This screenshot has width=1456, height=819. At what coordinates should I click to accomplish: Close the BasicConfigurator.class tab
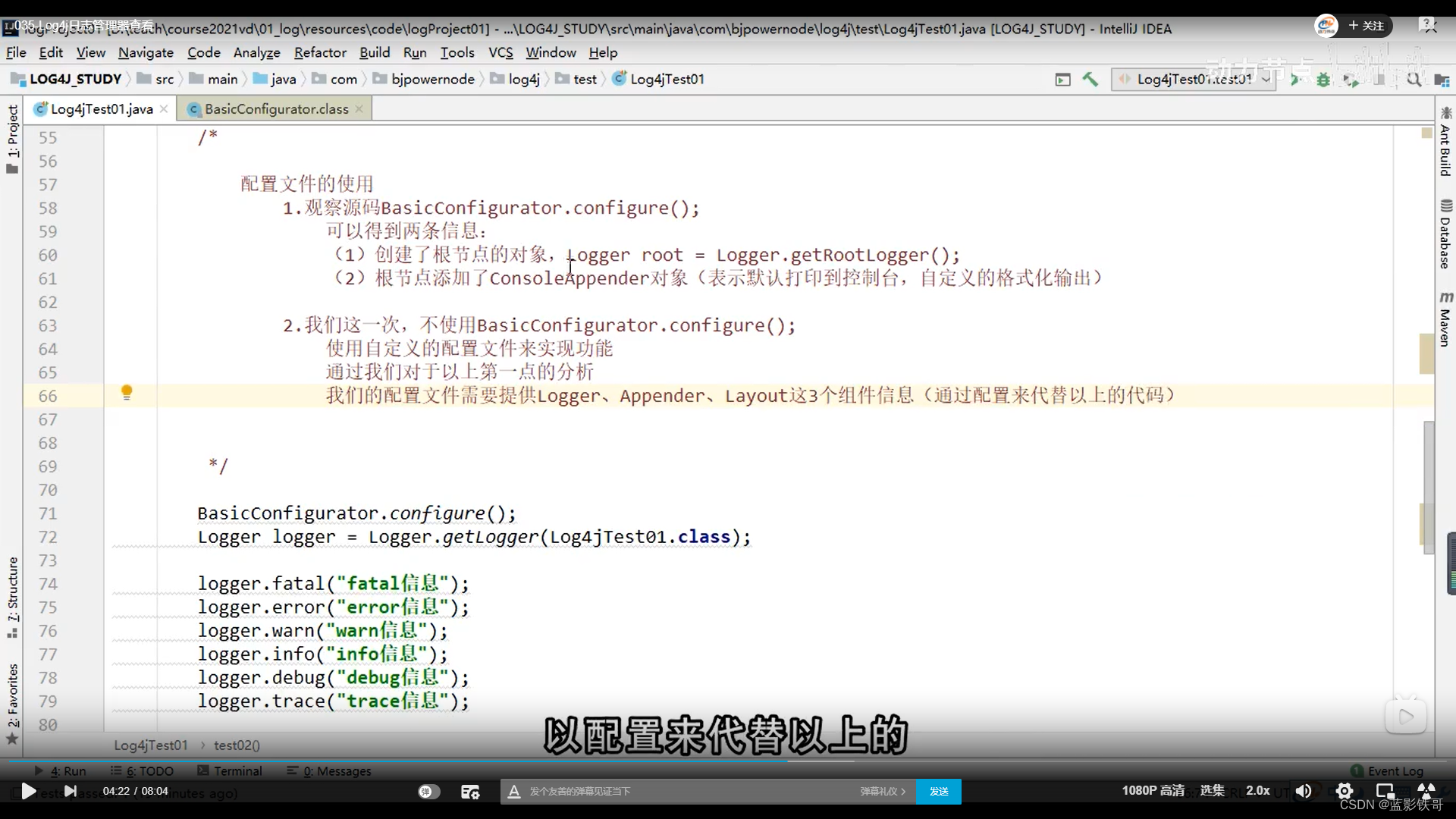point(359,109)
